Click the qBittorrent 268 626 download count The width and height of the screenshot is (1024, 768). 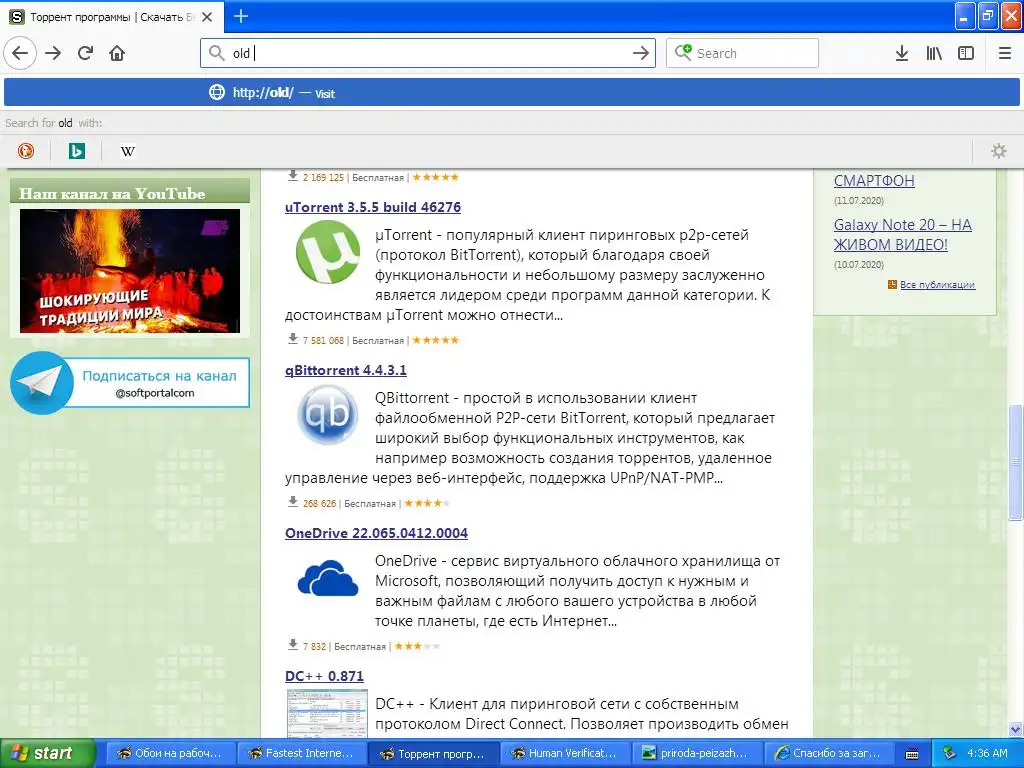tap(319, 504)
